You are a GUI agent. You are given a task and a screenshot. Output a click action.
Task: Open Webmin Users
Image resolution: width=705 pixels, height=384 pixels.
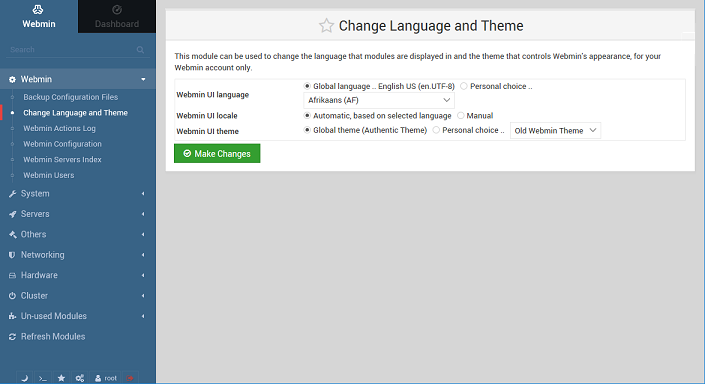tap(49, 175)
